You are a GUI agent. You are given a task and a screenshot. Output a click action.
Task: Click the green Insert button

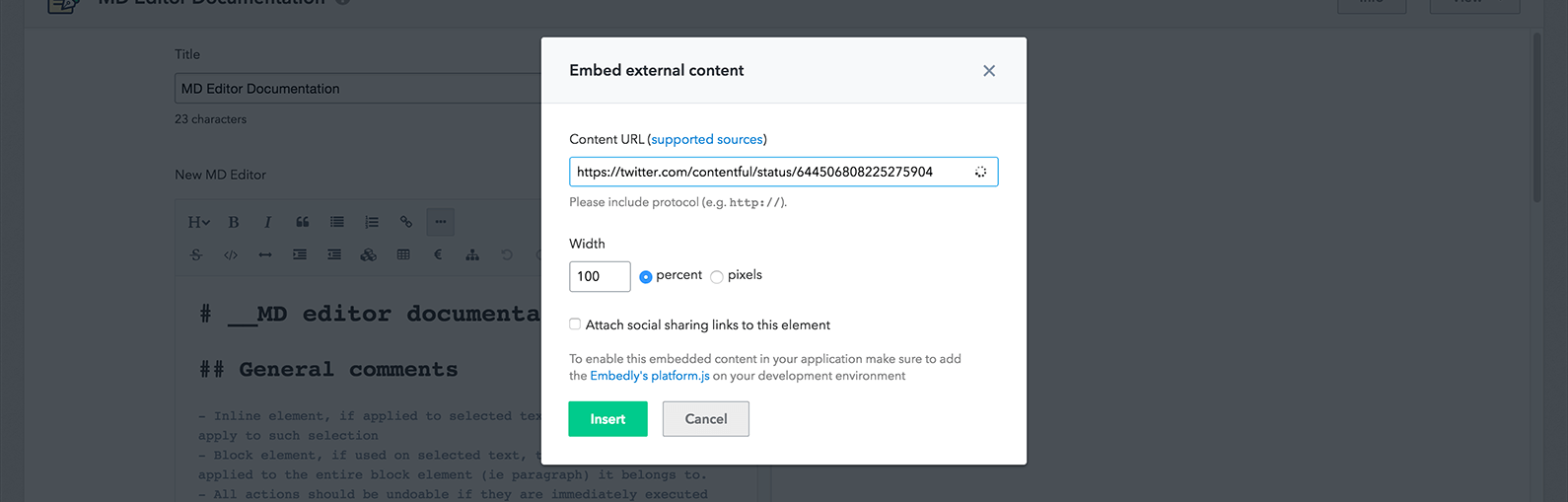click(x=607, y=419)
